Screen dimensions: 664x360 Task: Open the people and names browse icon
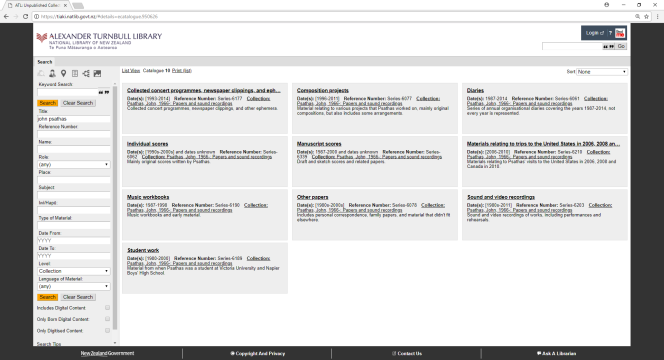click(x=52, y=73)
